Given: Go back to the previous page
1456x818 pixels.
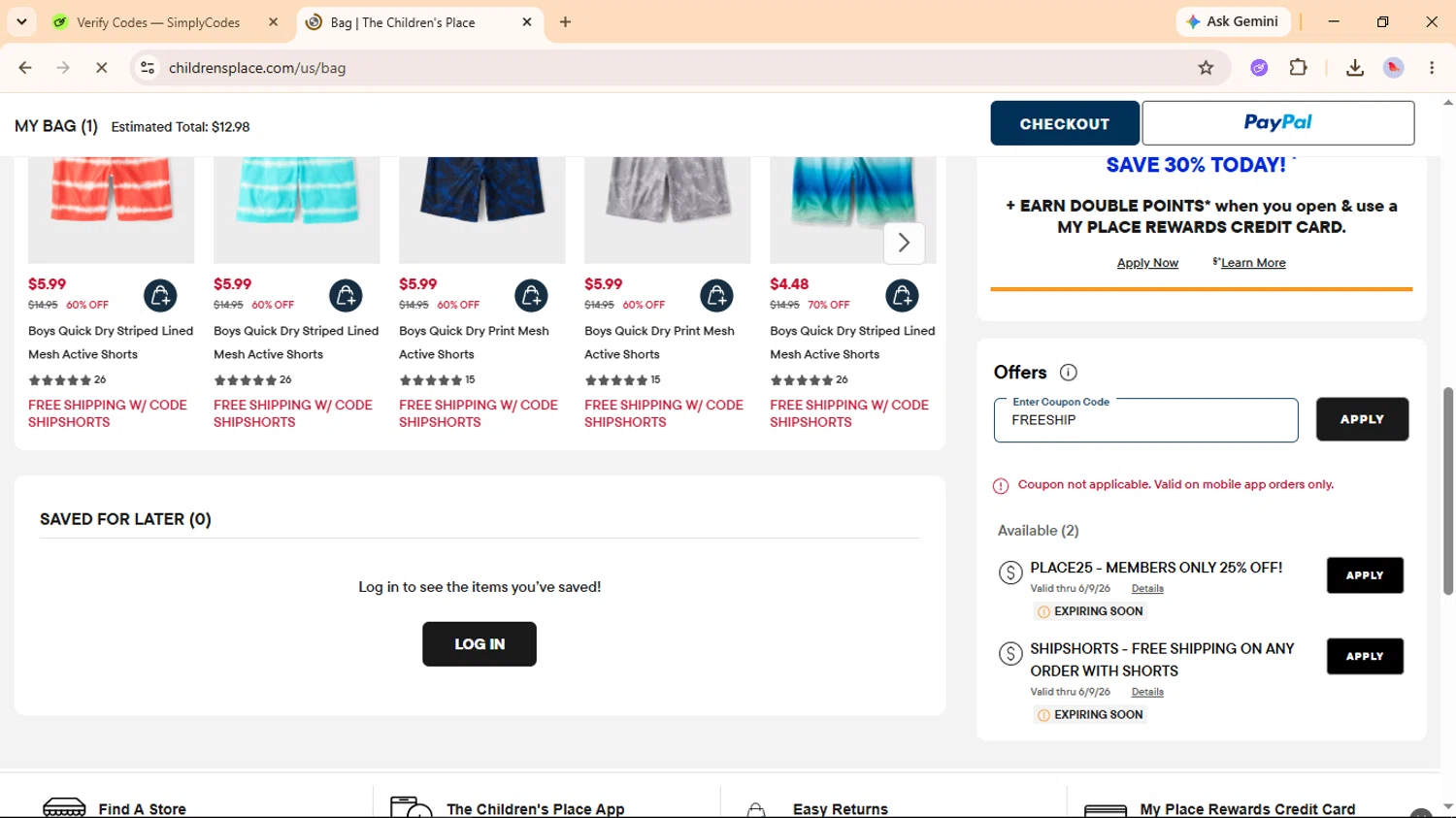Looking at the screenshot, I should coord(25,68).
